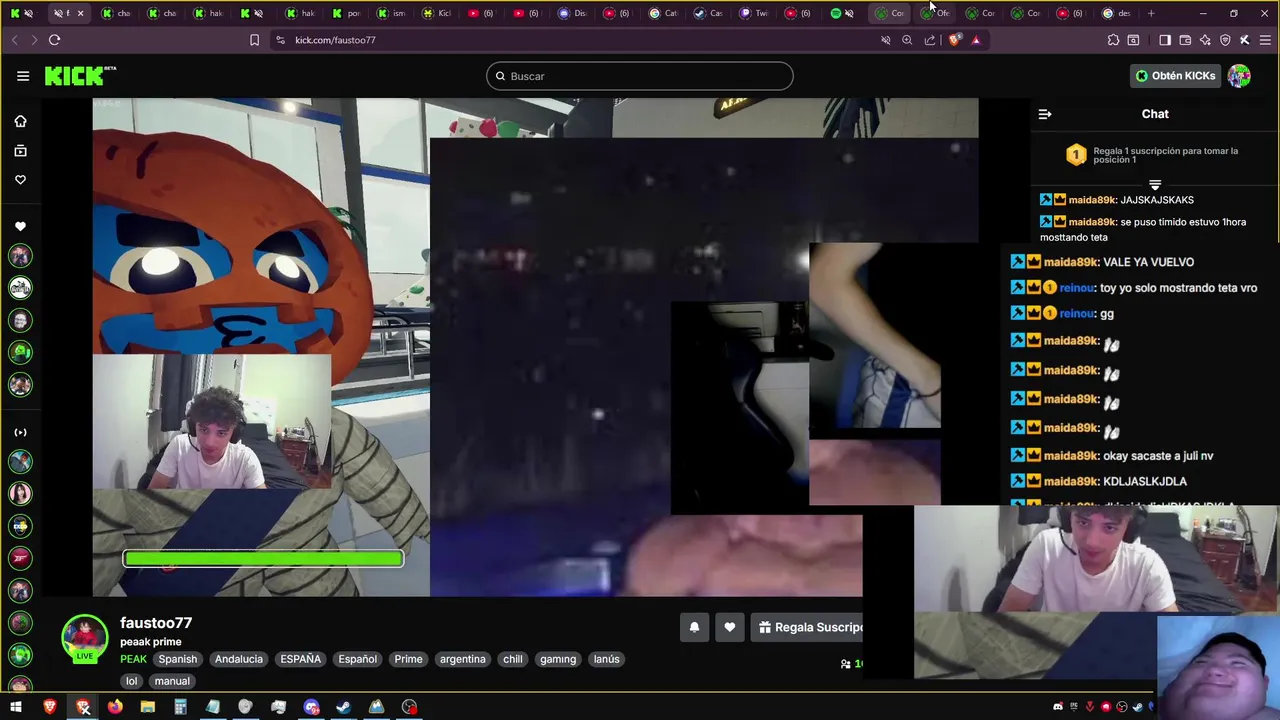
Task: Open fausto077 channel avatar
Action: (85, 638)
